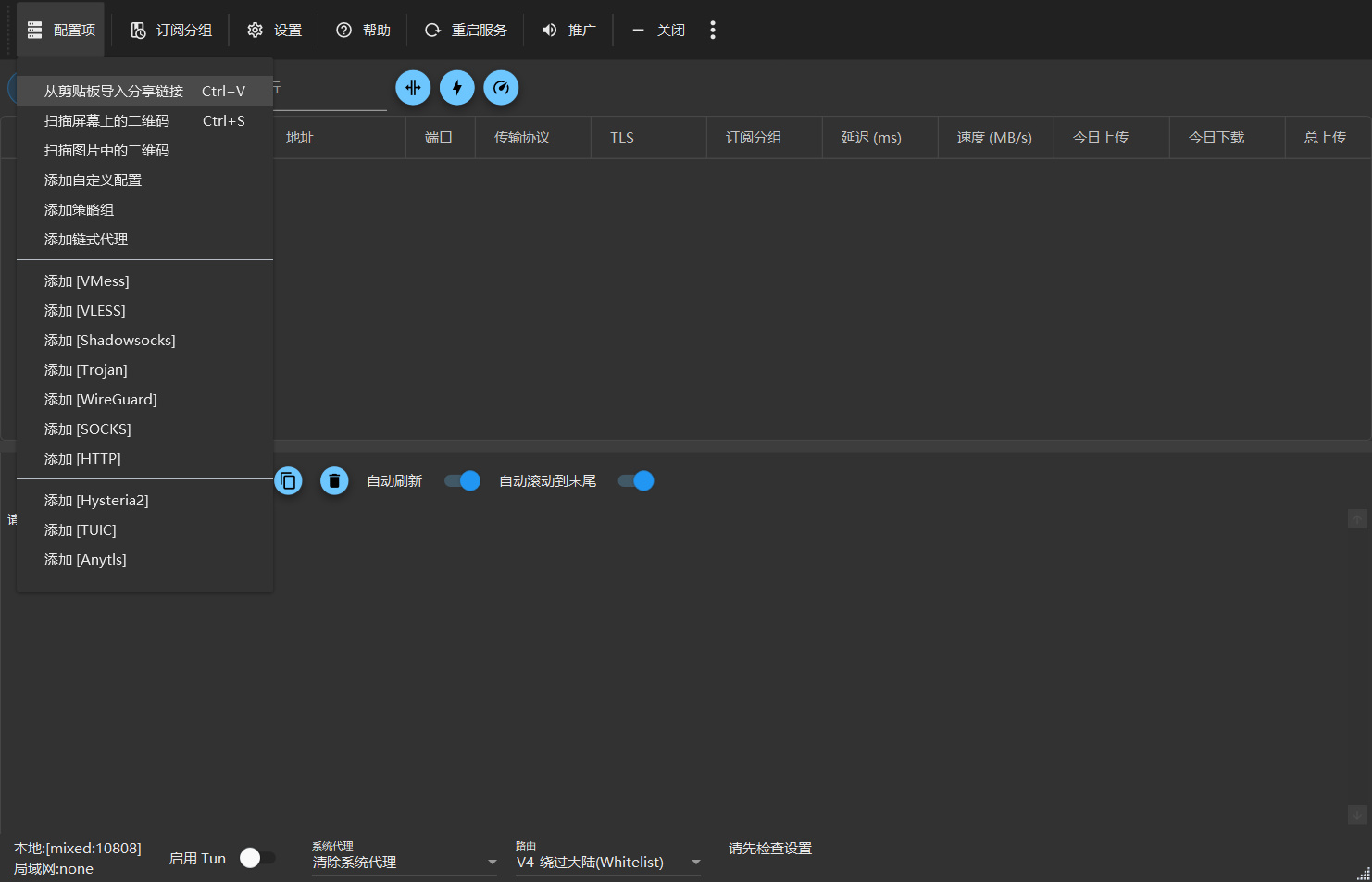Screen dimensions: 1372x882
Task: Open the 订阅分组 menu
Action: coord(171,31)
